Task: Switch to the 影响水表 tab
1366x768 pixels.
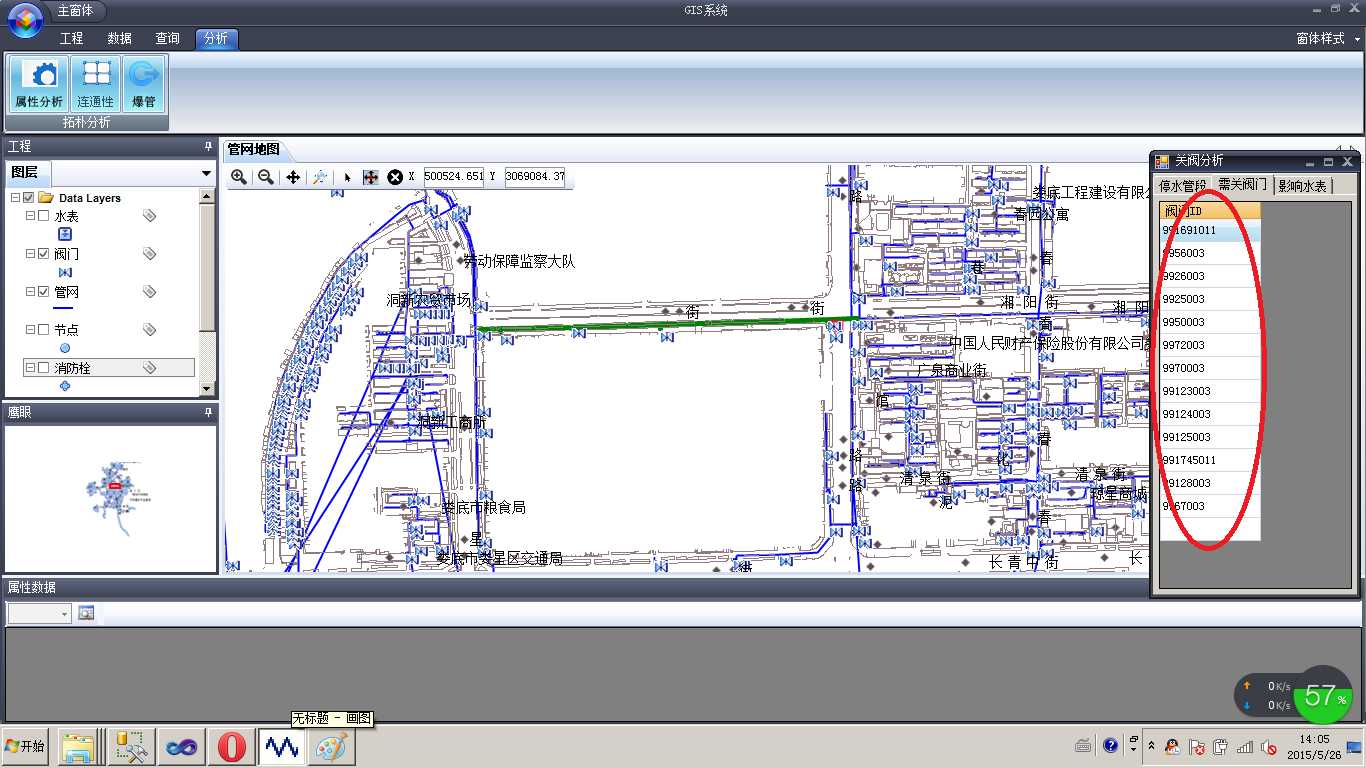Action: [x=1302, y=186]
